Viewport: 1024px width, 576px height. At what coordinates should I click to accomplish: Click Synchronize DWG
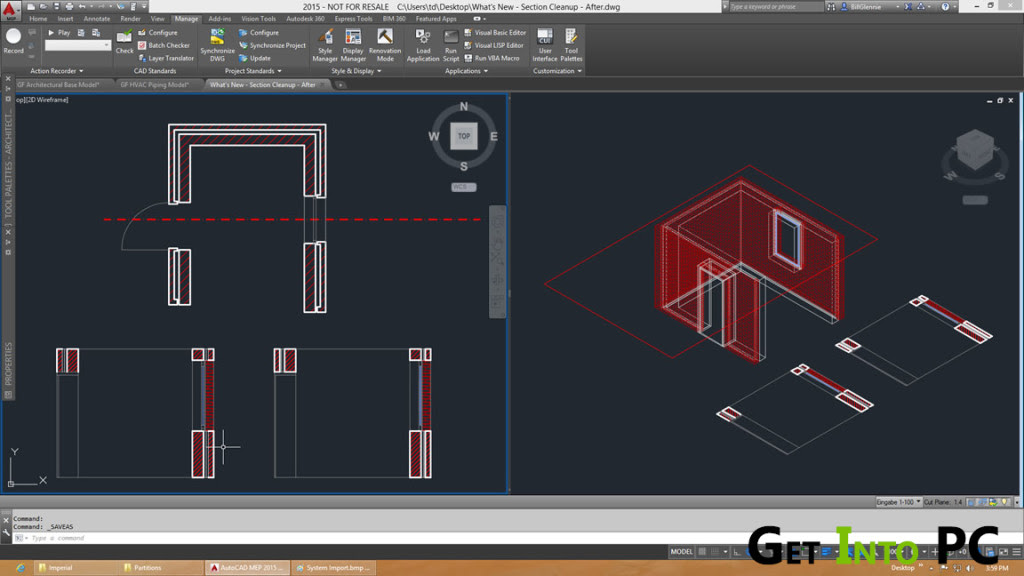(217, 45)
